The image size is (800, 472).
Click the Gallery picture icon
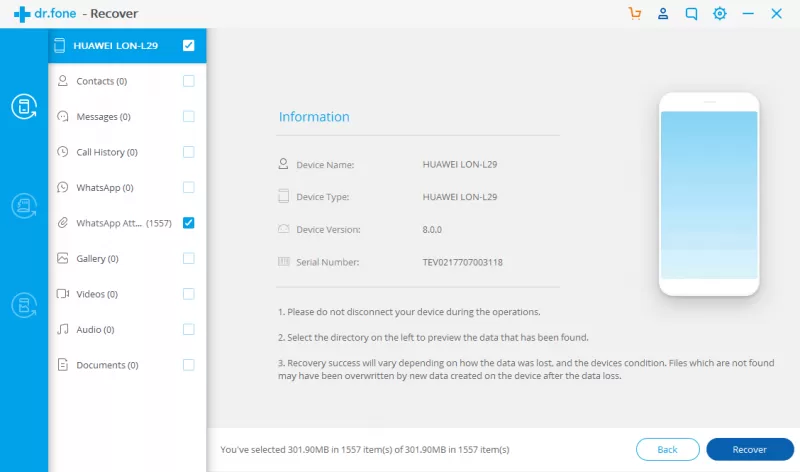(x=63, y=258)
